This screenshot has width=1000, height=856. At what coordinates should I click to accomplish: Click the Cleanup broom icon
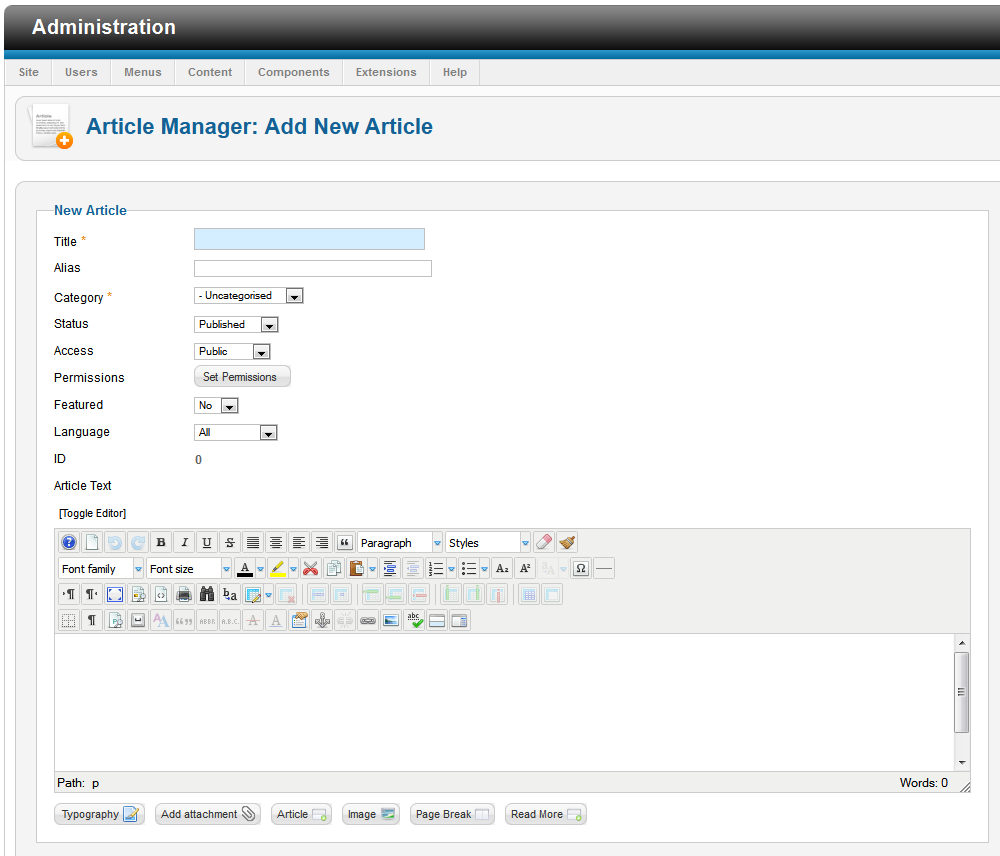click(567, 543)
